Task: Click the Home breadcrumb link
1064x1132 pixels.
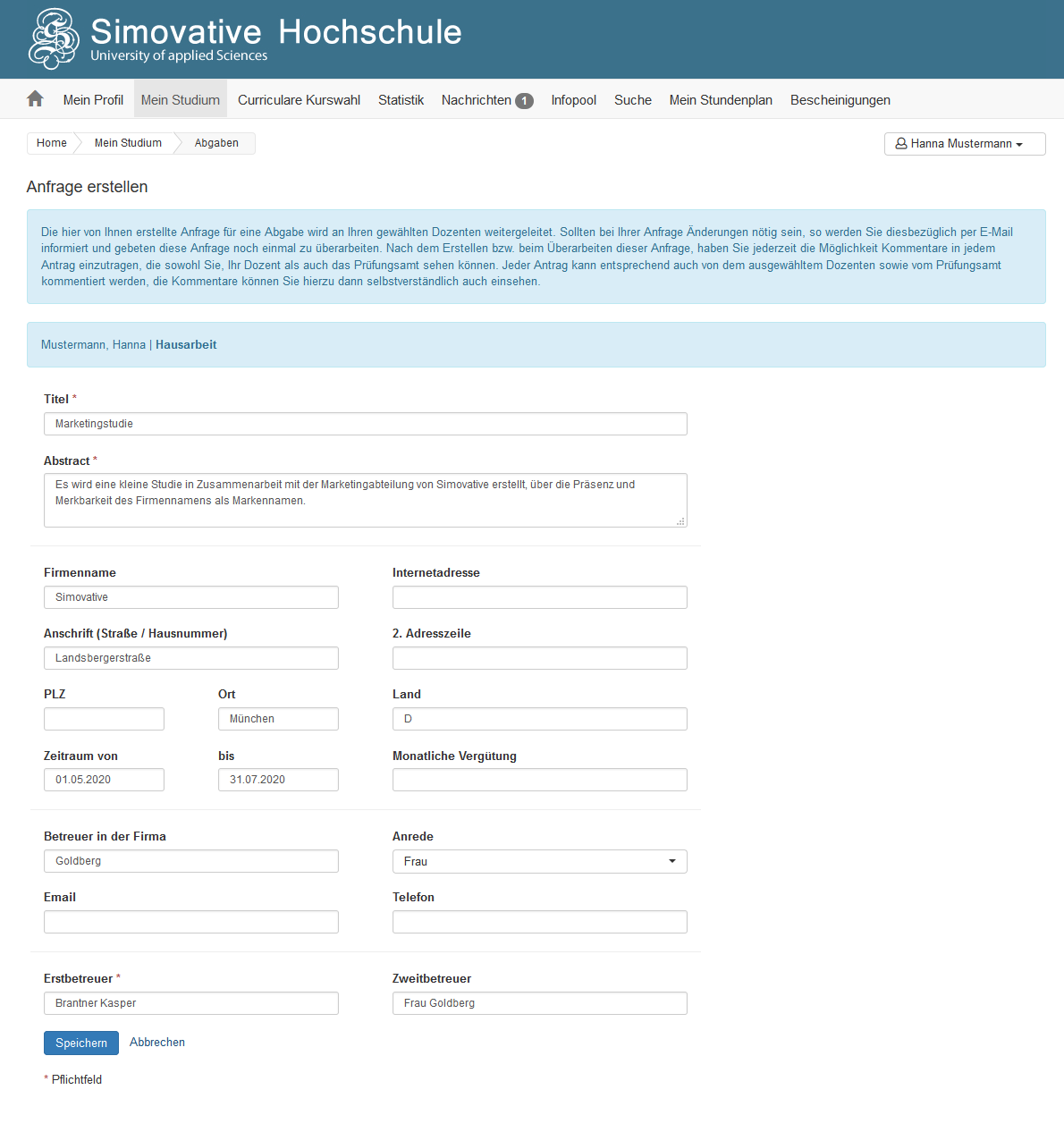Action: click(52, 143)
